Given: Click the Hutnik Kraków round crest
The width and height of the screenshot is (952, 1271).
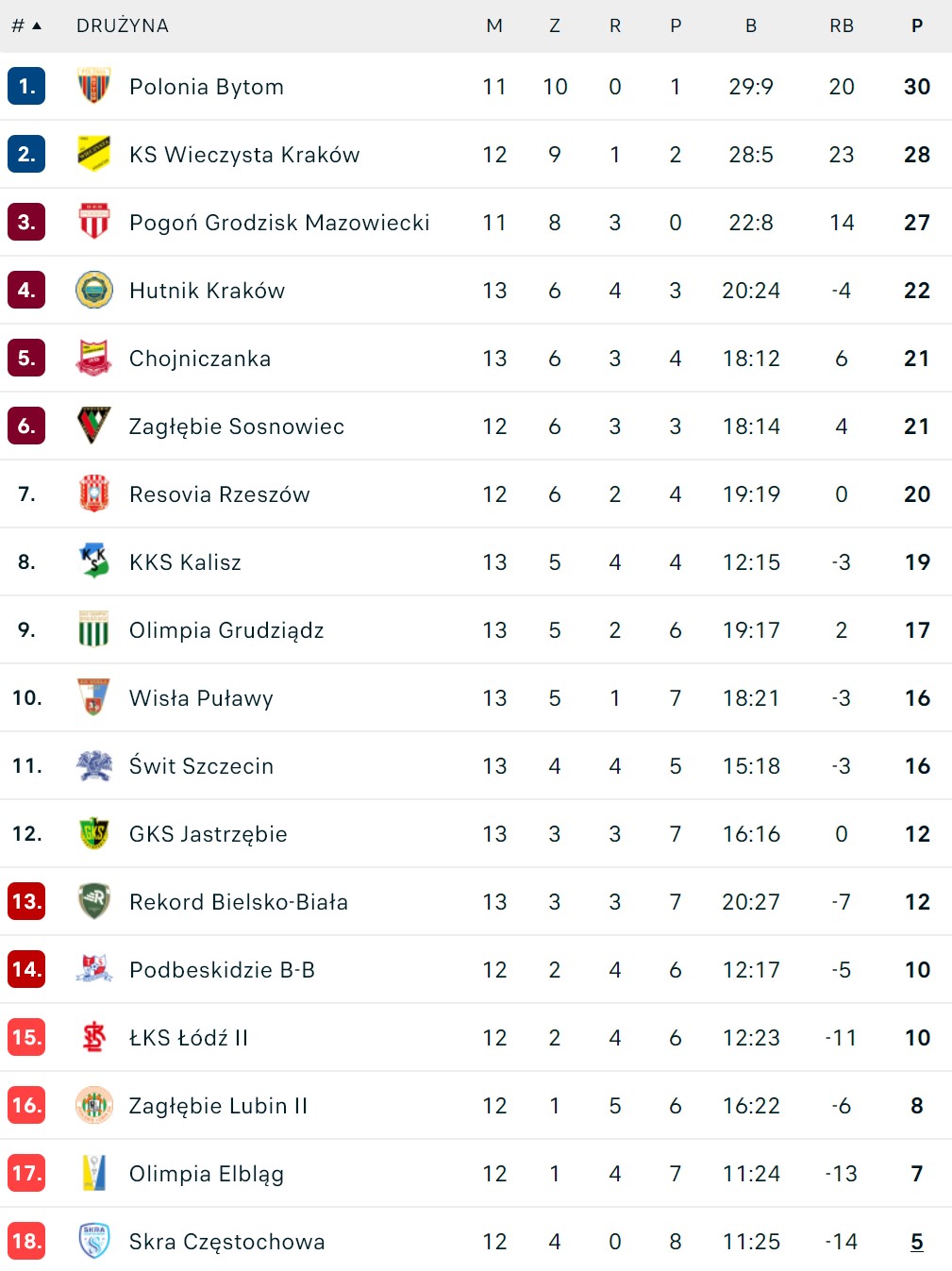Looking at the screenshot, I should pyautogui.click(x=93, y=291).
